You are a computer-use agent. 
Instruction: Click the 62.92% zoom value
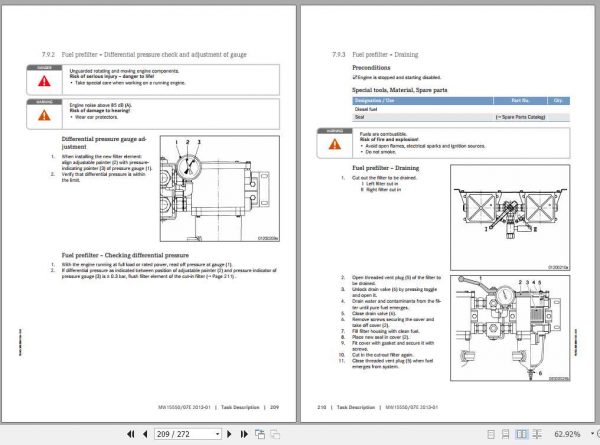567,434
